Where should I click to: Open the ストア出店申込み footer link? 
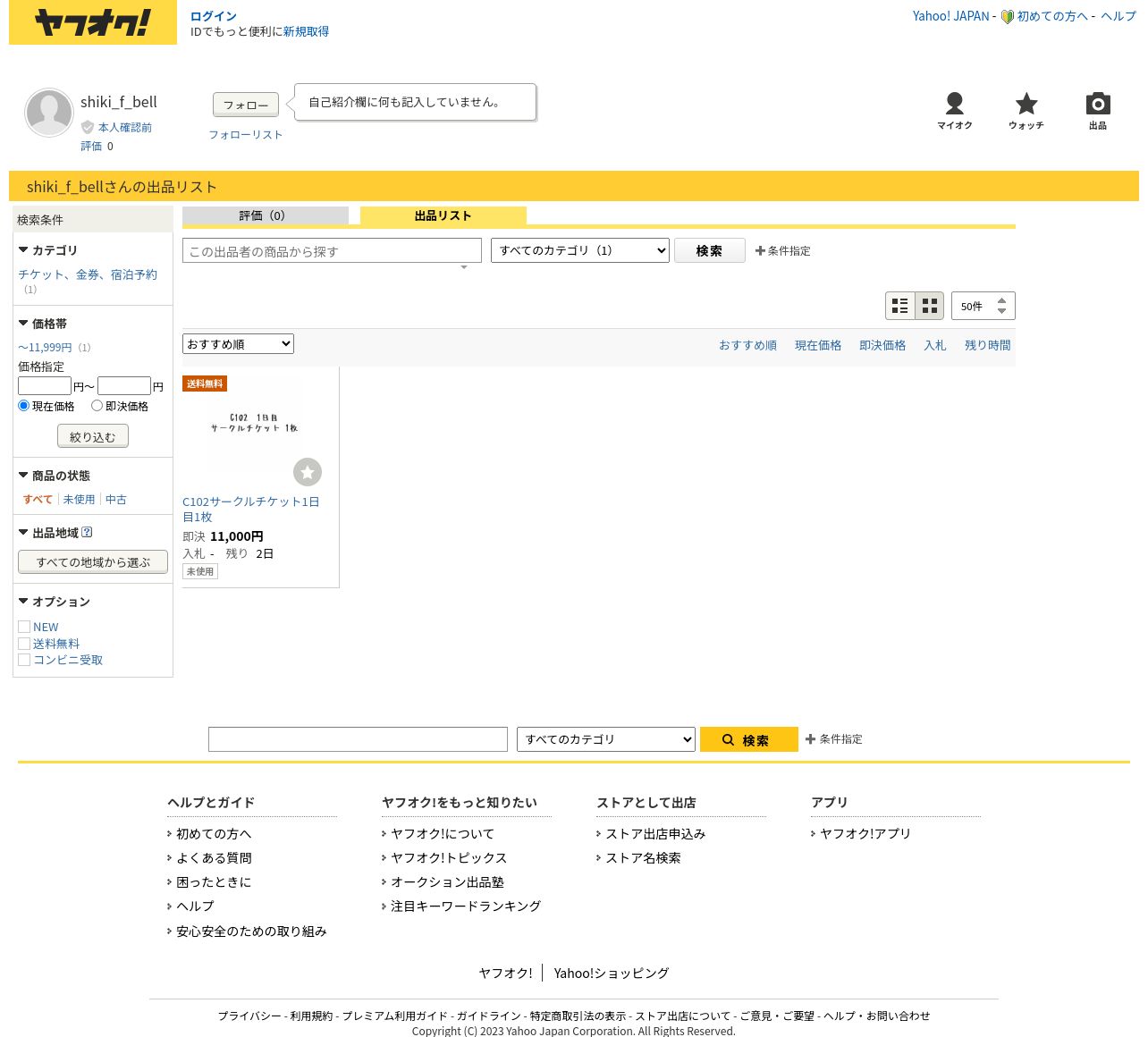655,834
